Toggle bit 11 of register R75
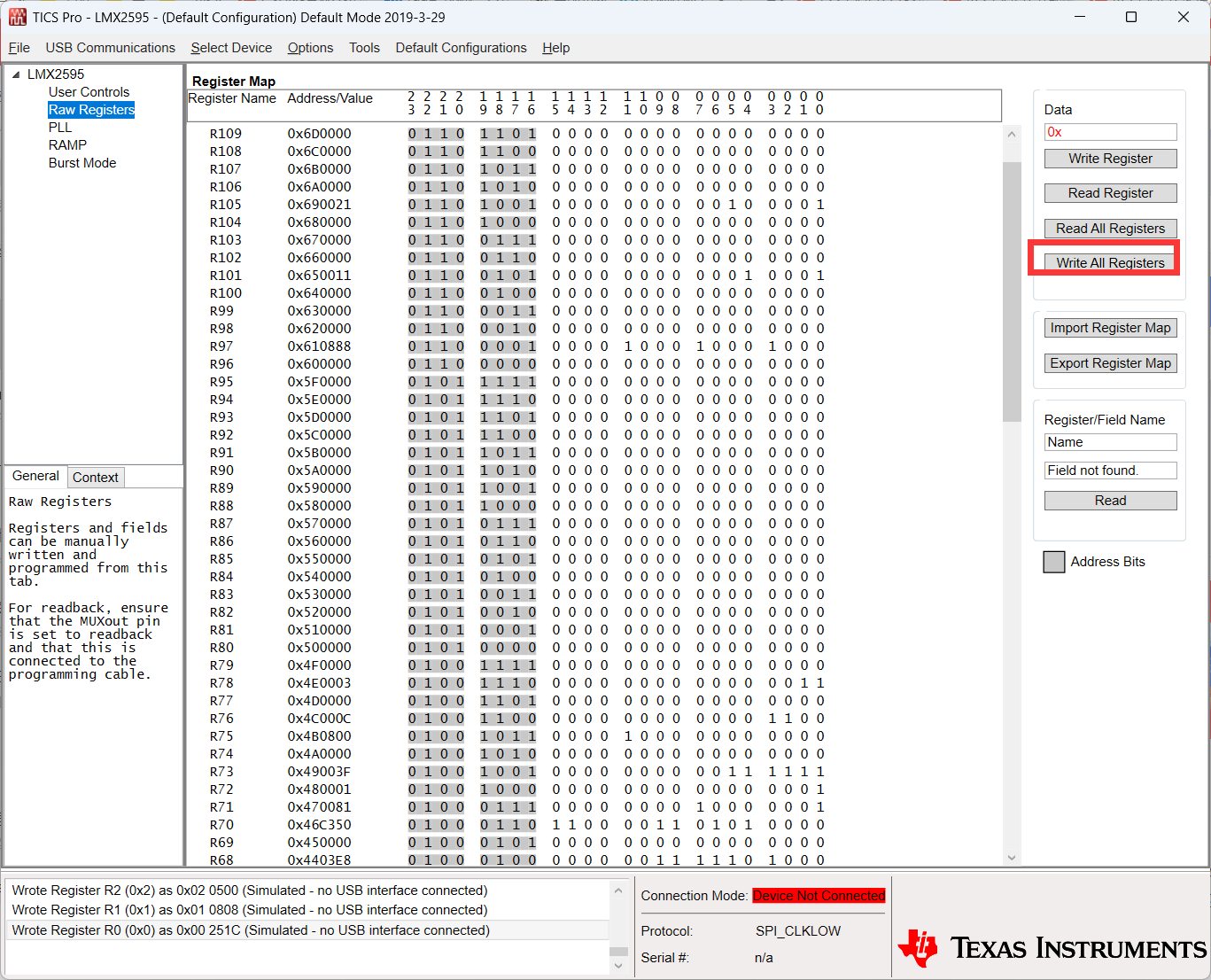This screenshot has height=980, width=1211. point(627,736)
